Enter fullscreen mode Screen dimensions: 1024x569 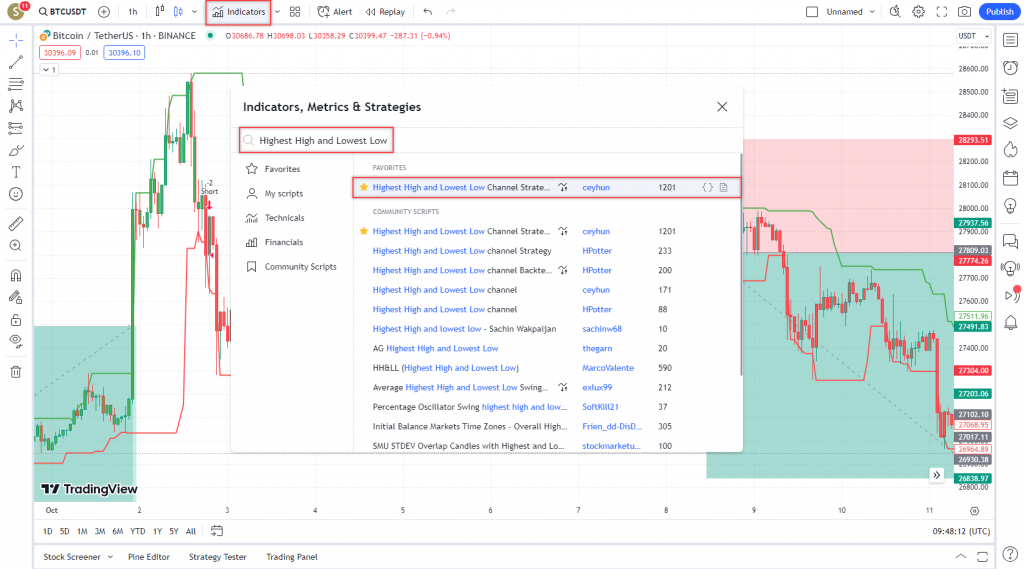point(941,12)
